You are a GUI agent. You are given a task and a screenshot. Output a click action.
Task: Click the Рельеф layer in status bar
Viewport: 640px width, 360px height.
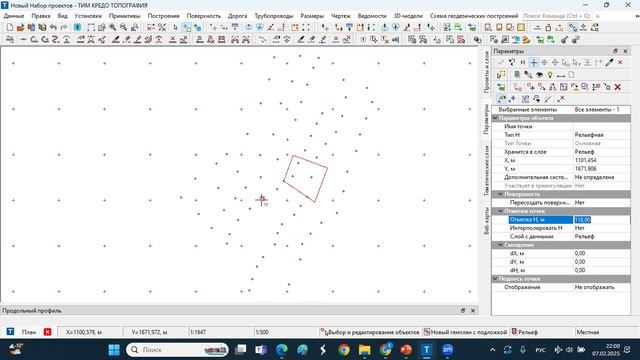(x=525, y=332)
